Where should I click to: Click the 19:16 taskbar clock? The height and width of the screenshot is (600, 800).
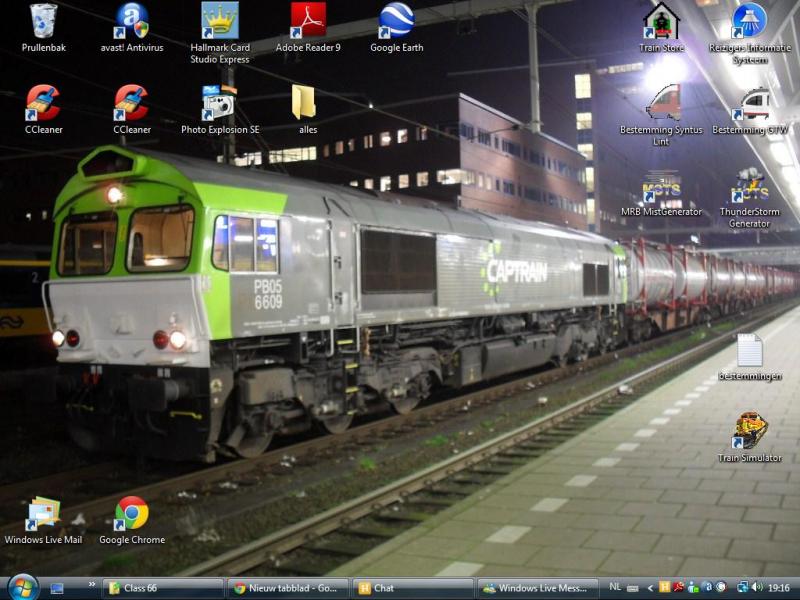click(x=779, y=588)
